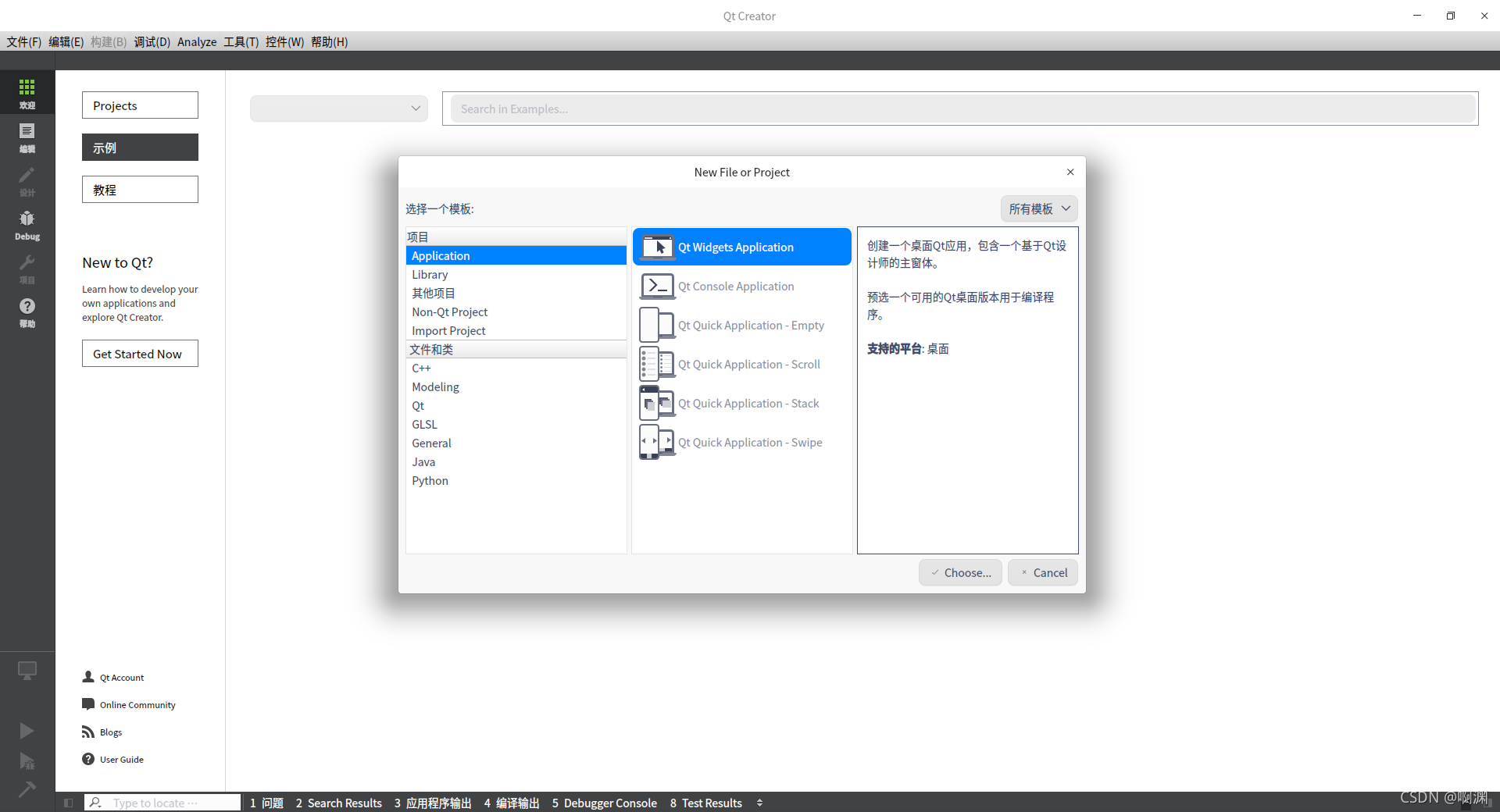The width and height of the screenshot is (1500, 812).
Task: Open the 帮助(H) menu
Action: coord(329,42)
